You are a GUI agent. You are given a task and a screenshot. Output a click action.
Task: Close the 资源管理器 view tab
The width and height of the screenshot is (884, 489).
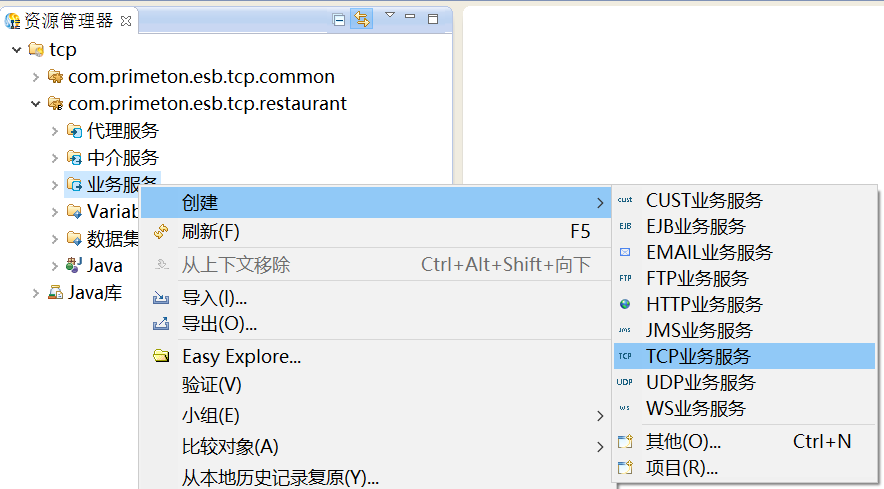125,21
